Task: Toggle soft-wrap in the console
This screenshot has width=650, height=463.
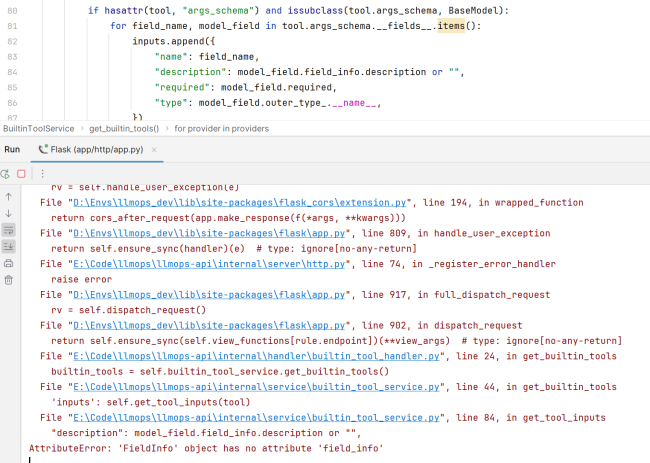Action: click(x=9, y=230)
